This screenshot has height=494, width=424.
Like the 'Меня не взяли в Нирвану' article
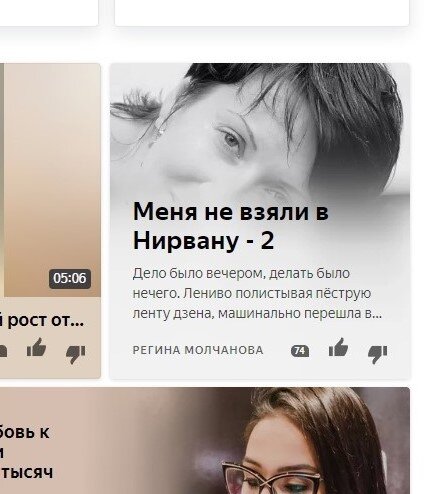point(338,348)
